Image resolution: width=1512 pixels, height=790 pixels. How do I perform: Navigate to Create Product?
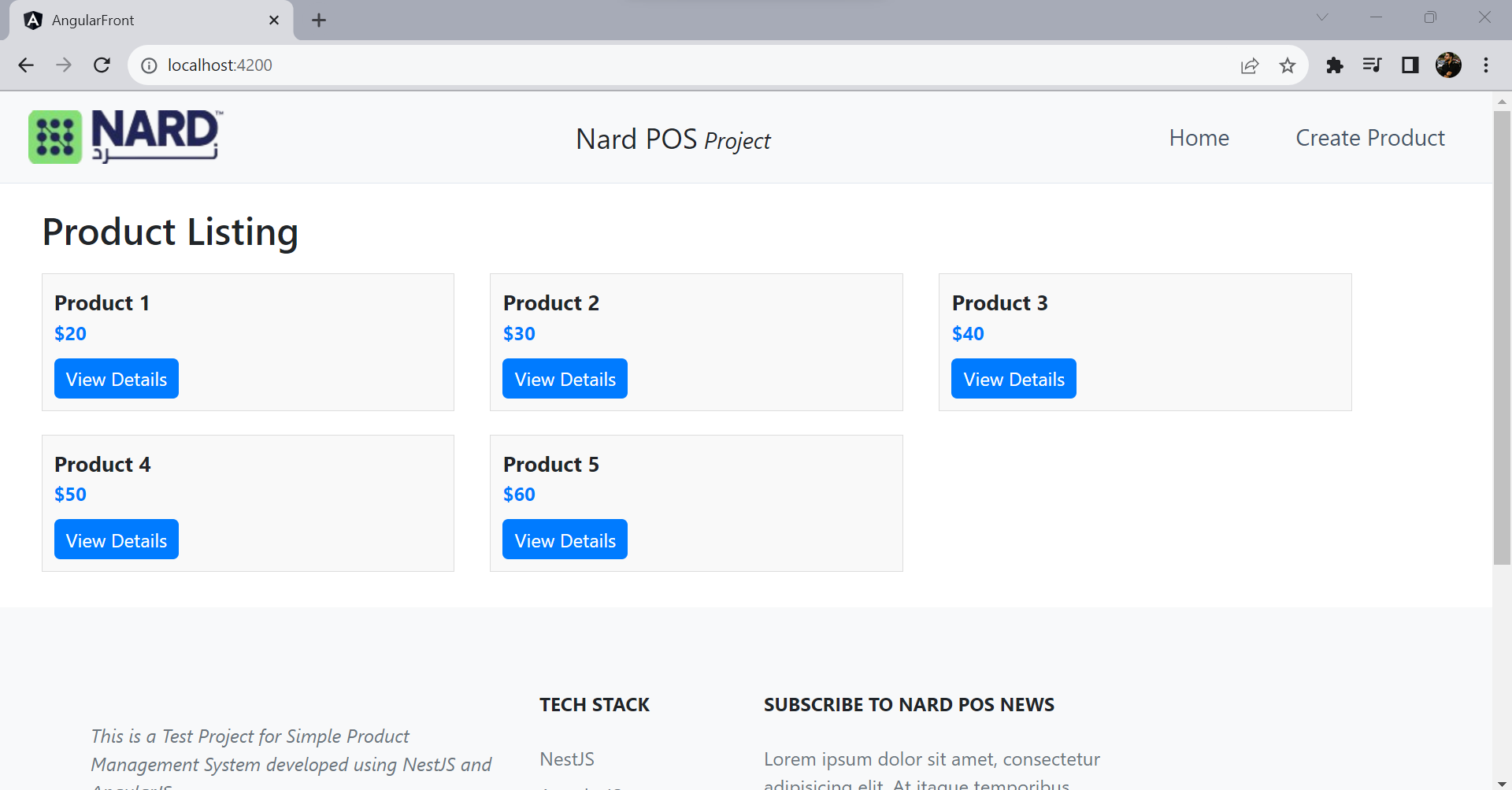(1370, 137)
